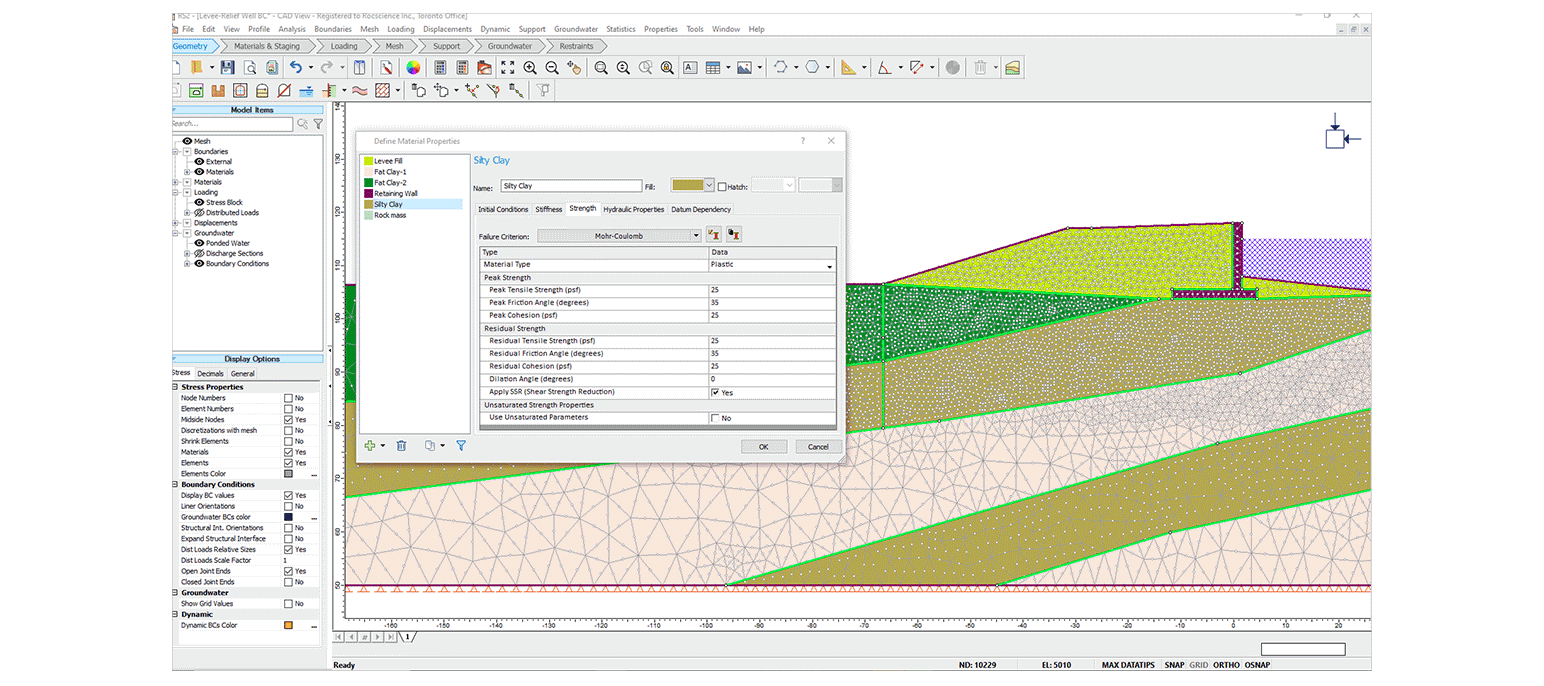The height and width of the screenshot is (686, 1544).
Task: Click the Zoom In magnifier icon
Action: coord(529,67)
